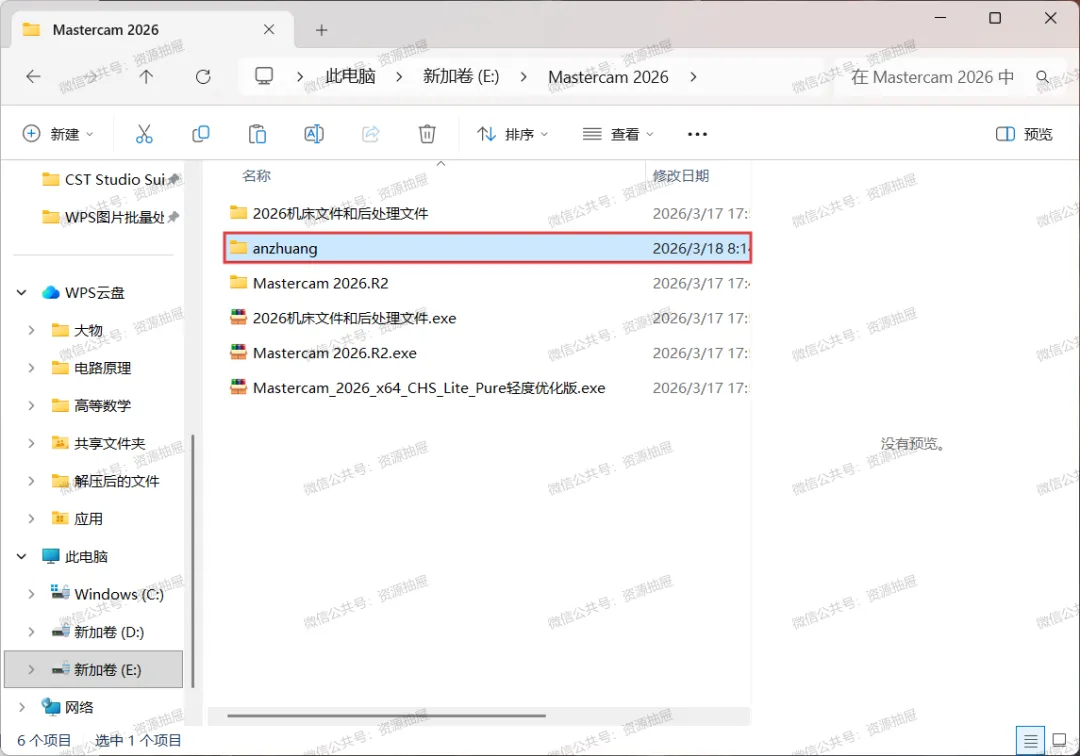This screenshot has width=1080, height=756.
Task: Open the 查看 view dropdown
Action: pos(618,134)
